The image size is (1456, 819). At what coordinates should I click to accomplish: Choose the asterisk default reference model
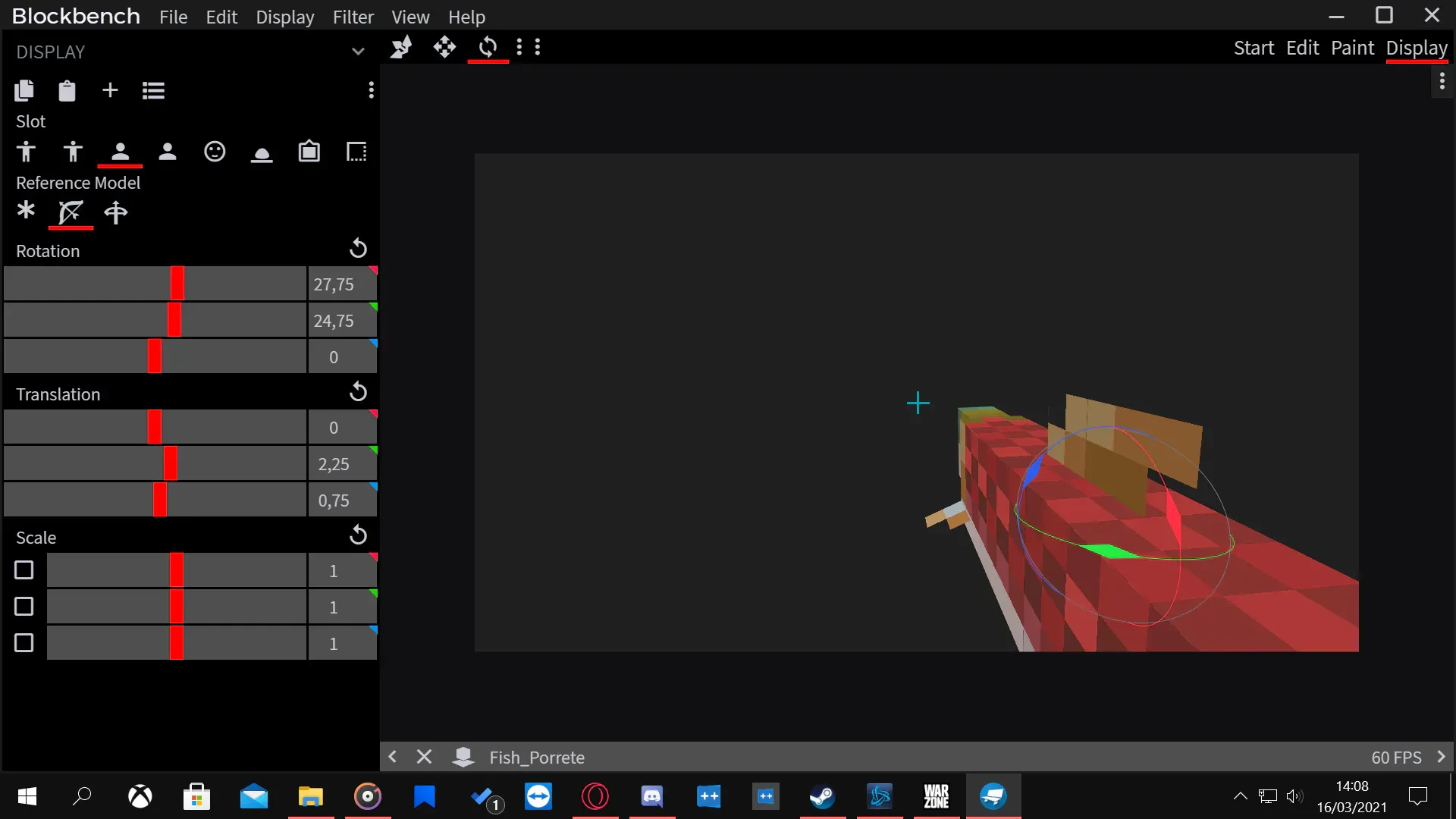pyautogui.click(x=26, y=211)
